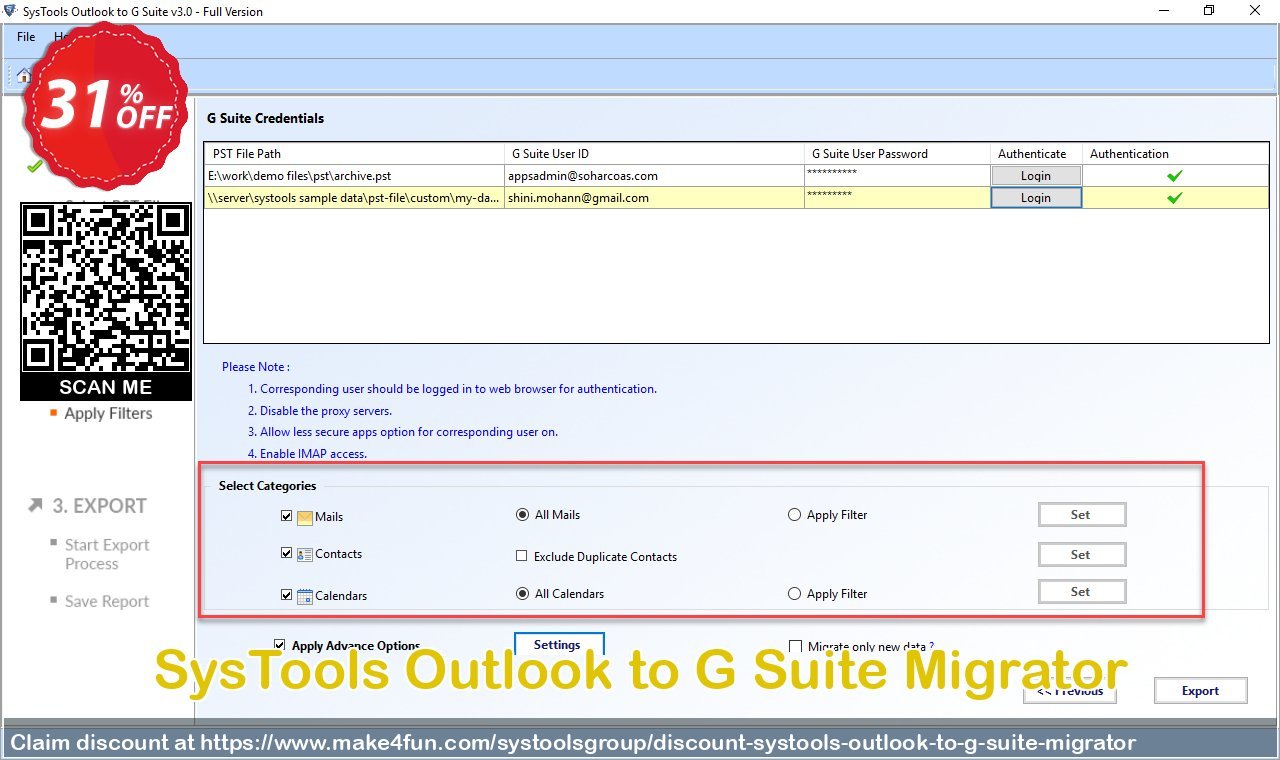Click password field for appsadmin@soharcoas.com row
This screenshot has height=760, width=1280.
897,176
